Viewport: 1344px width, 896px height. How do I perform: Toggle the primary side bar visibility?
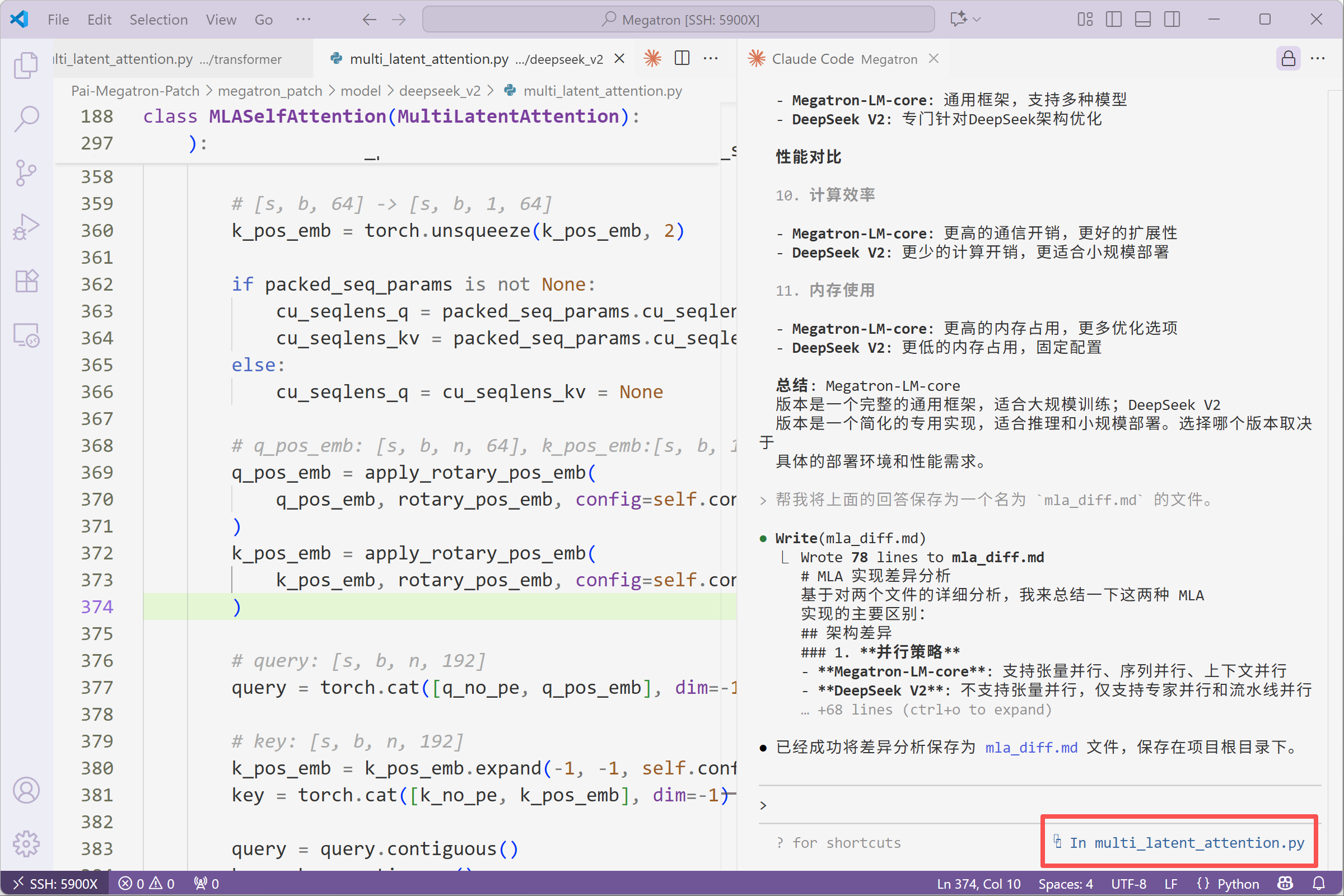coord(1113,20)
